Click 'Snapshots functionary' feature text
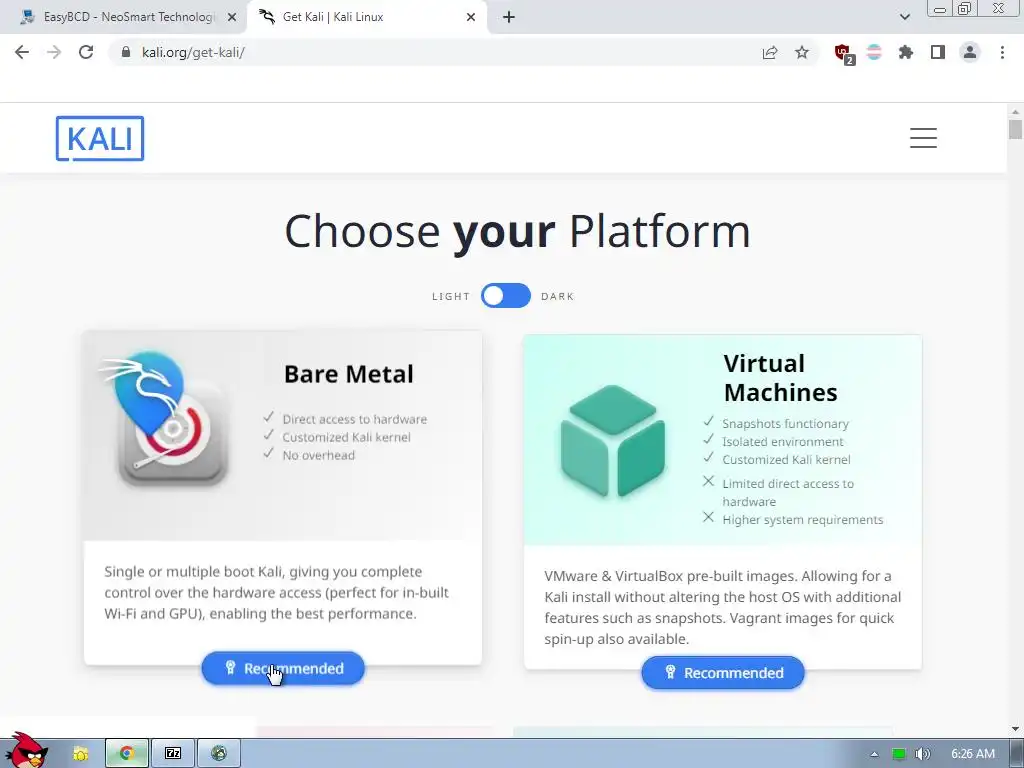 coord(785,424)
